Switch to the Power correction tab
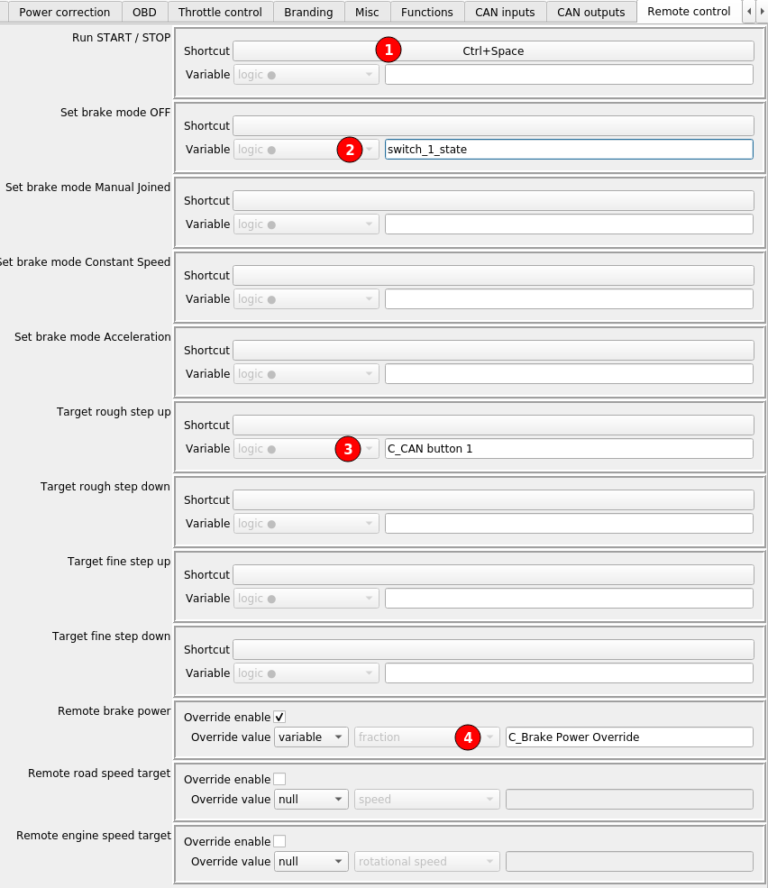 click(63, 12)
